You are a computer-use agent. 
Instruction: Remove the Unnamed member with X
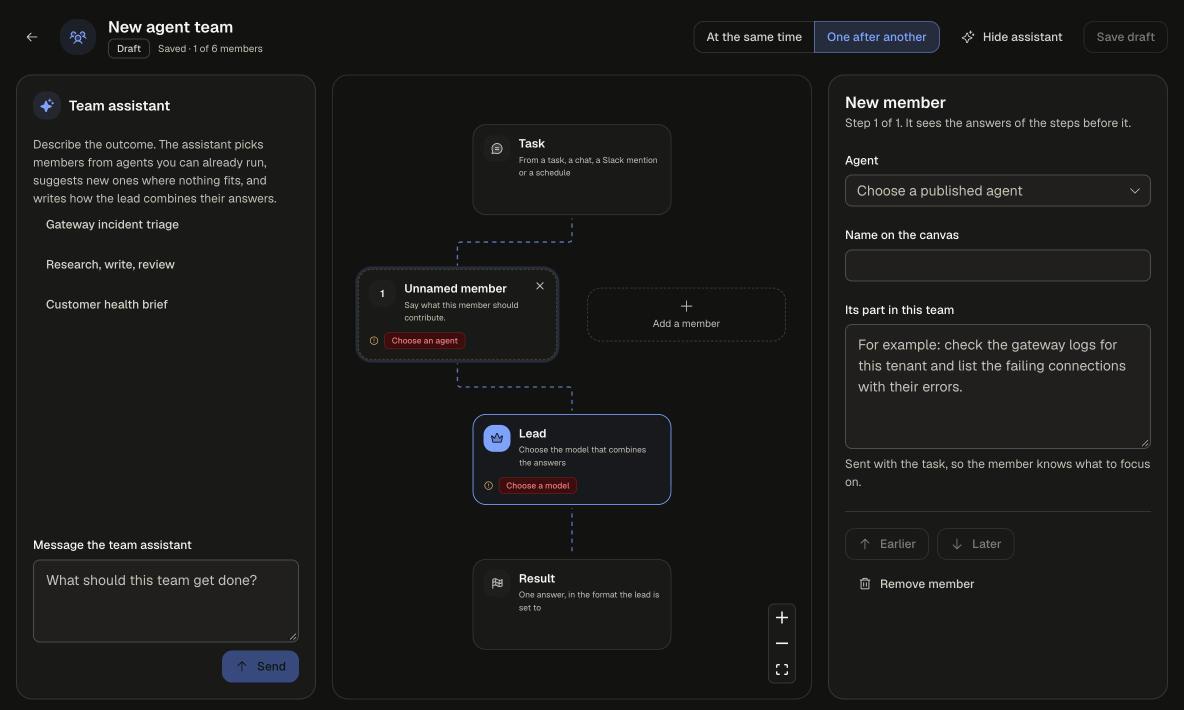(x=540, y=286)
